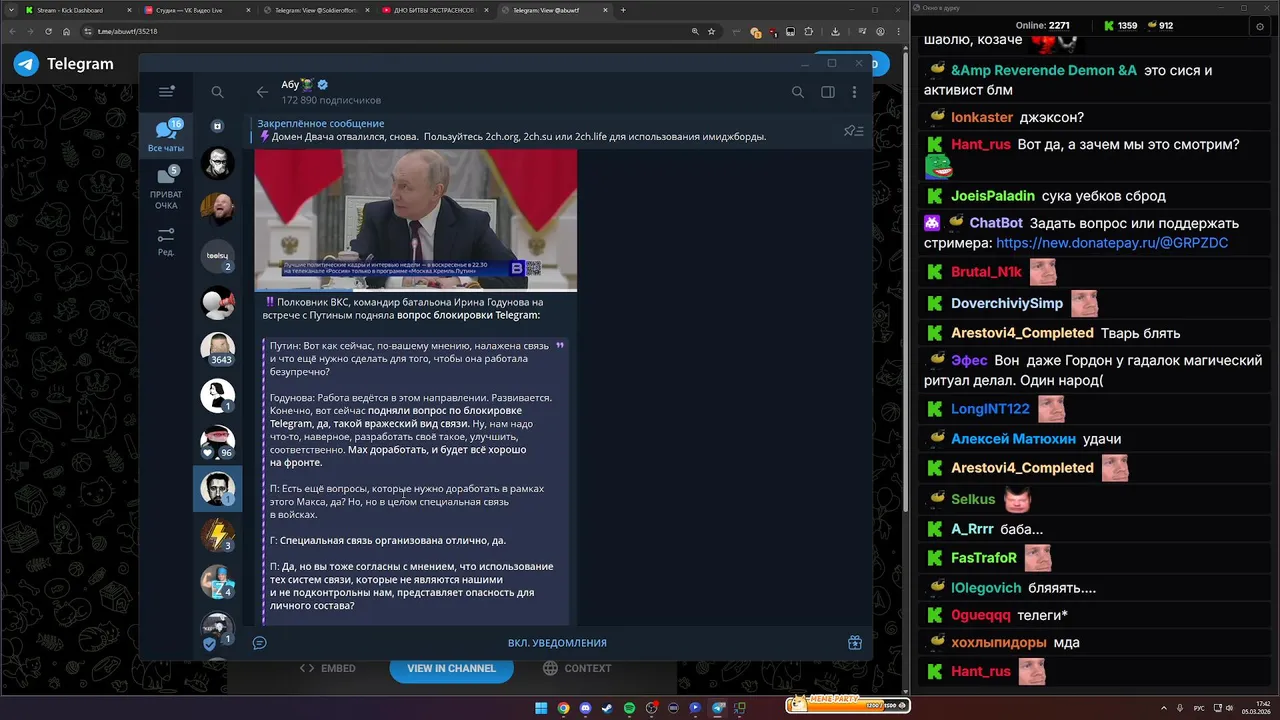Viewport: 1280px width, 720px height.
Task: Enable notifications (ВКЛ. УВЕДОМЛЕНИЯ)
Action: pos(557,643)
